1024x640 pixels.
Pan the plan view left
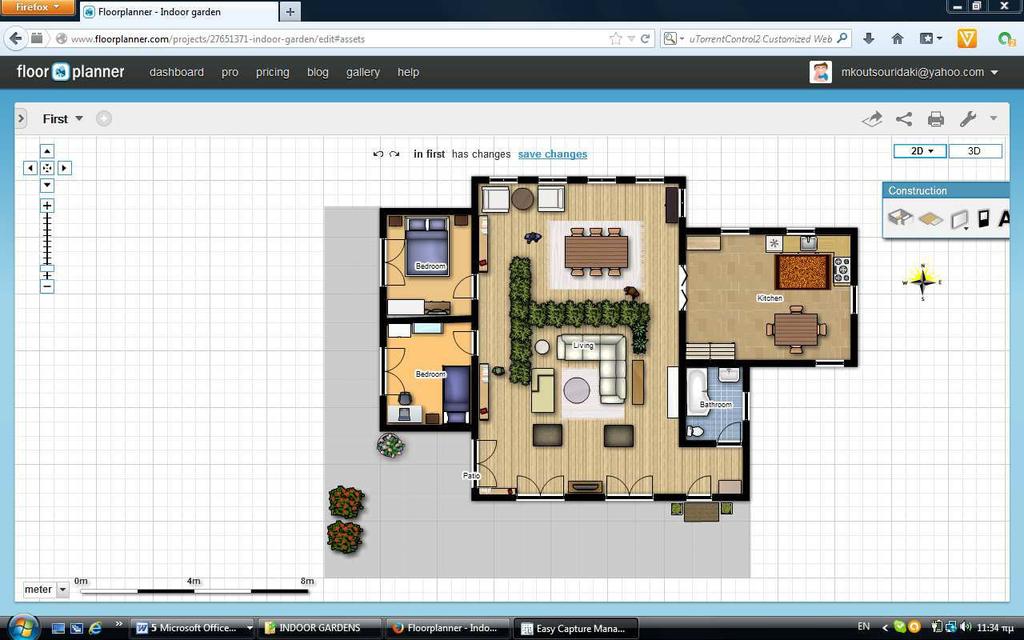coord(30,168)
